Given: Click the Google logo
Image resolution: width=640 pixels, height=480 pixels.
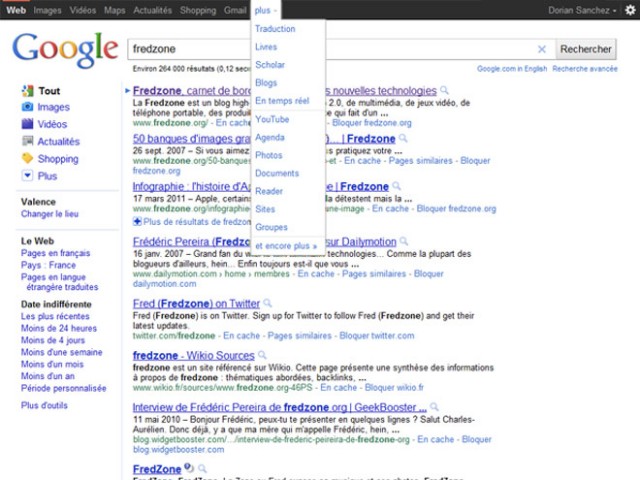Looking at the screenshot, I should [x=65, y=50].
